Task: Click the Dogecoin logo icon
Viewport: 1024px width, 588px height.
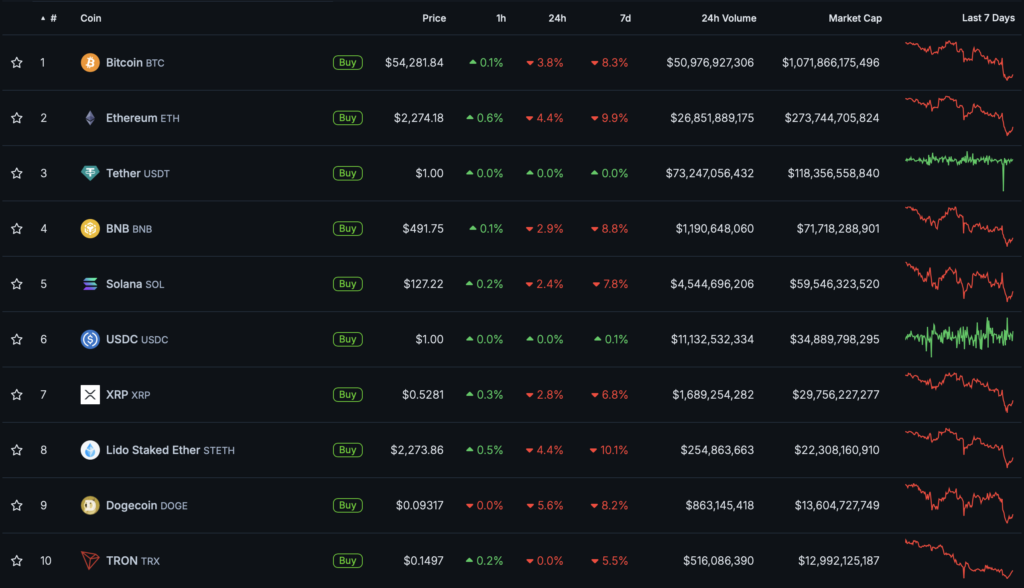Action: [90, 505]
